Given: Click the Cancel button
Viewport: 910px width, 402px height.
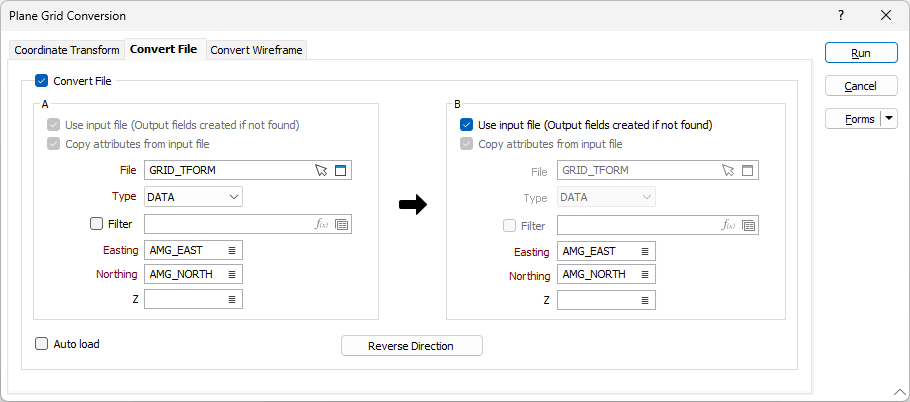Looking at the screenshot, I should click(x=861, y=86).
